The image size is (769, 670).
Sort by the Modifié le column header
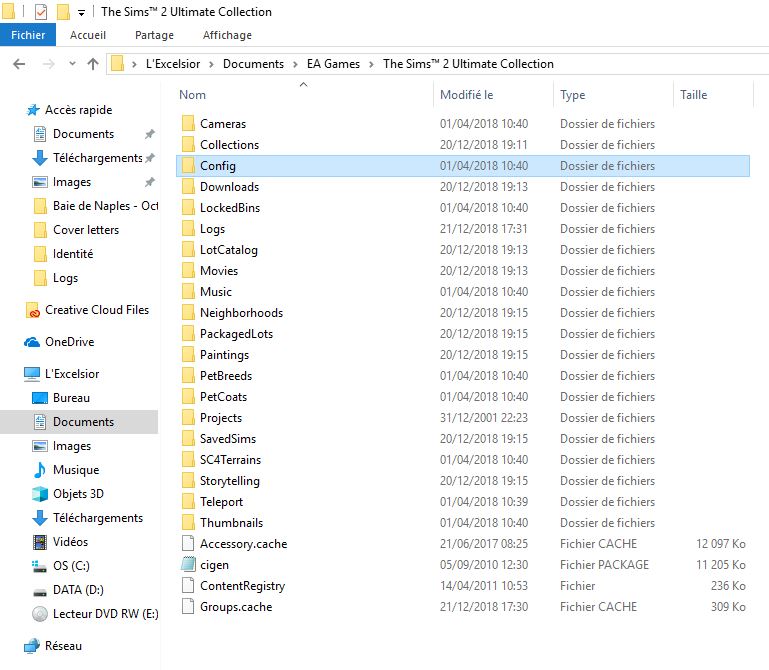[x=466, y=95]
